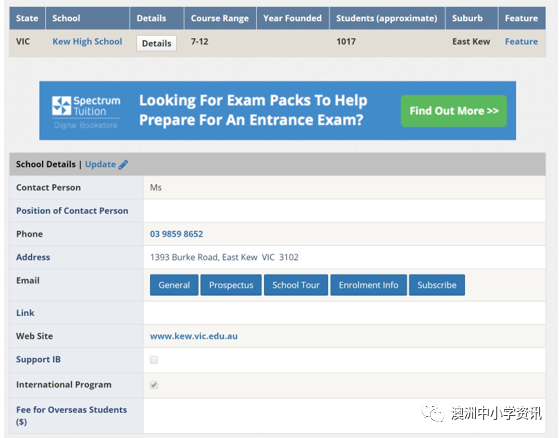
Task: Visit www.kew.vic.edu.au website link
Action: [x=194, y=336]
